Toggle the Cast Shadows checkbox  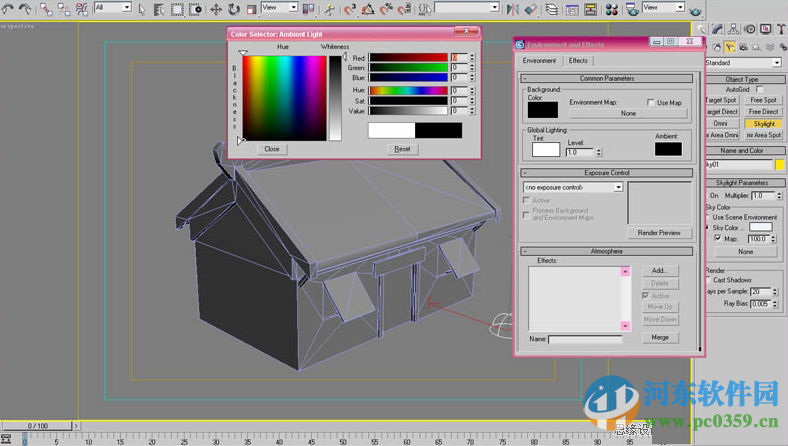pos(709,280)
